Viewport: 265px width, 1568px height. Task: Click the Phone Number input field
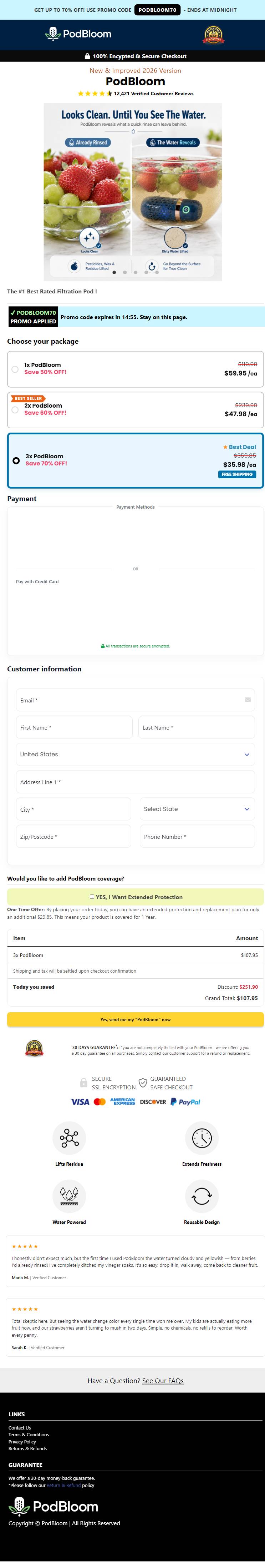(x=197, y=836)
